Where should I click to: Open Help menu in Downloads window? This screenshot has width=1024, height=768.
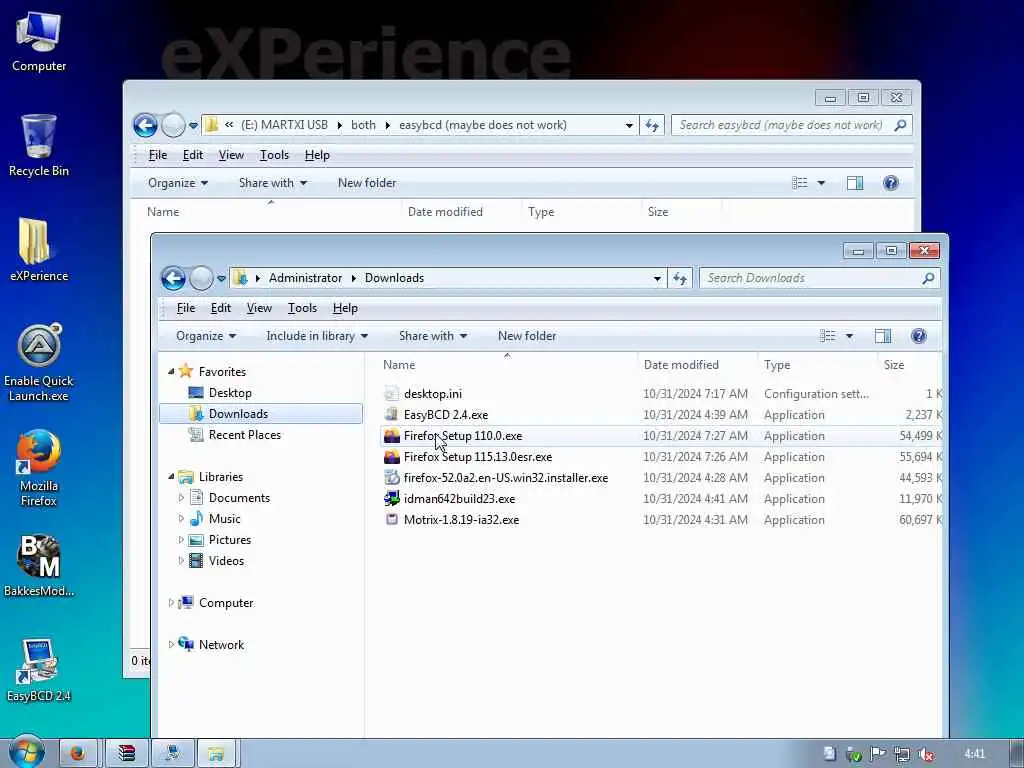345,308
